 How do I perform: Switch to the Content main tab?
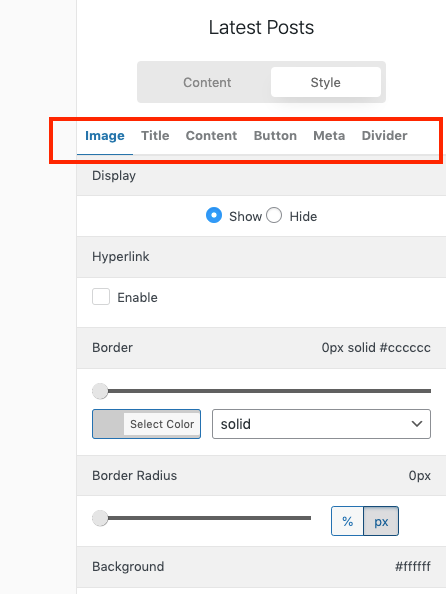click(x=207, y=82)
